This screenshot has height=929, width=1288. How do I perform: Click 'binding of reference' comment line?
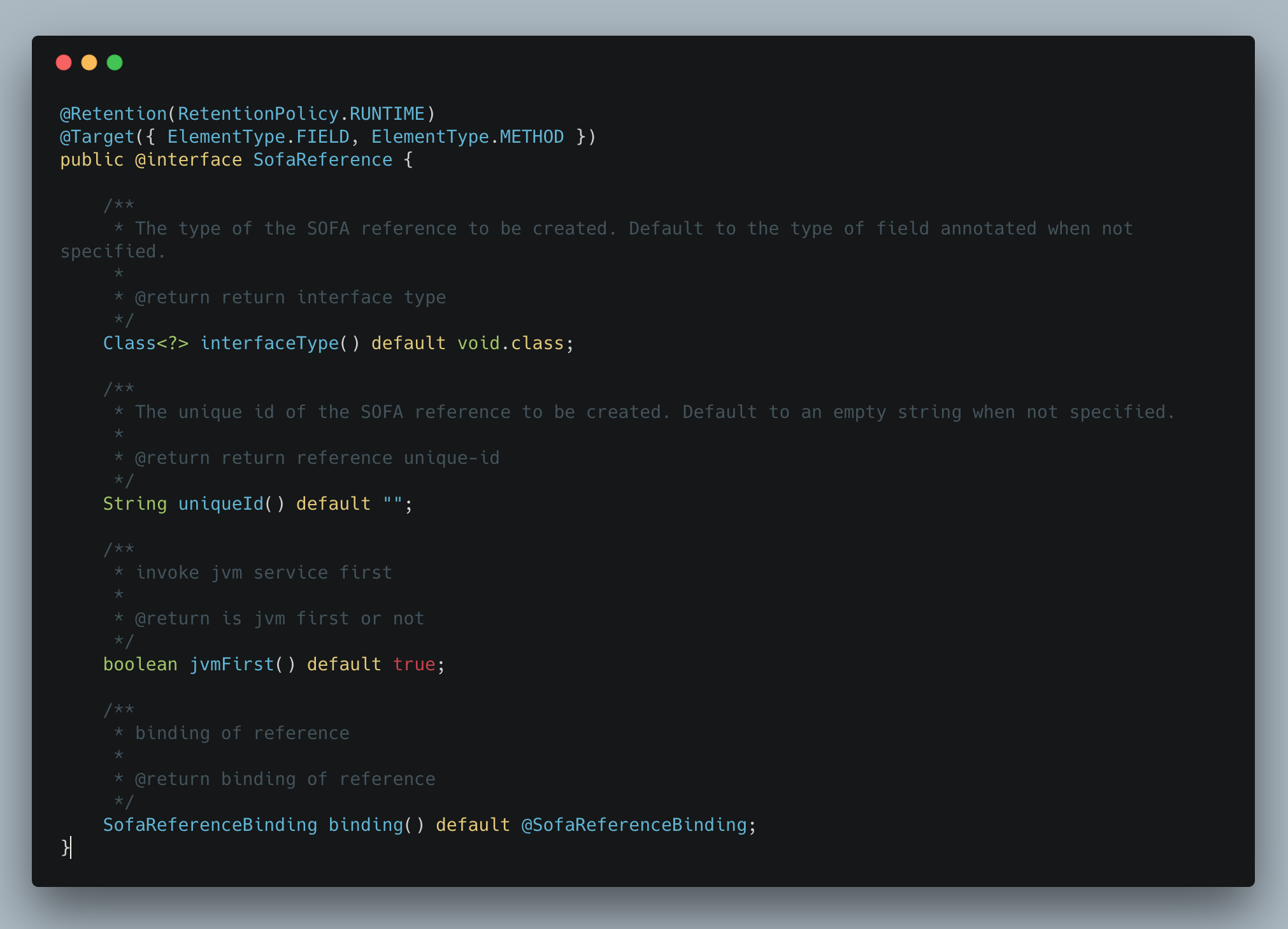tap(242, 733)
